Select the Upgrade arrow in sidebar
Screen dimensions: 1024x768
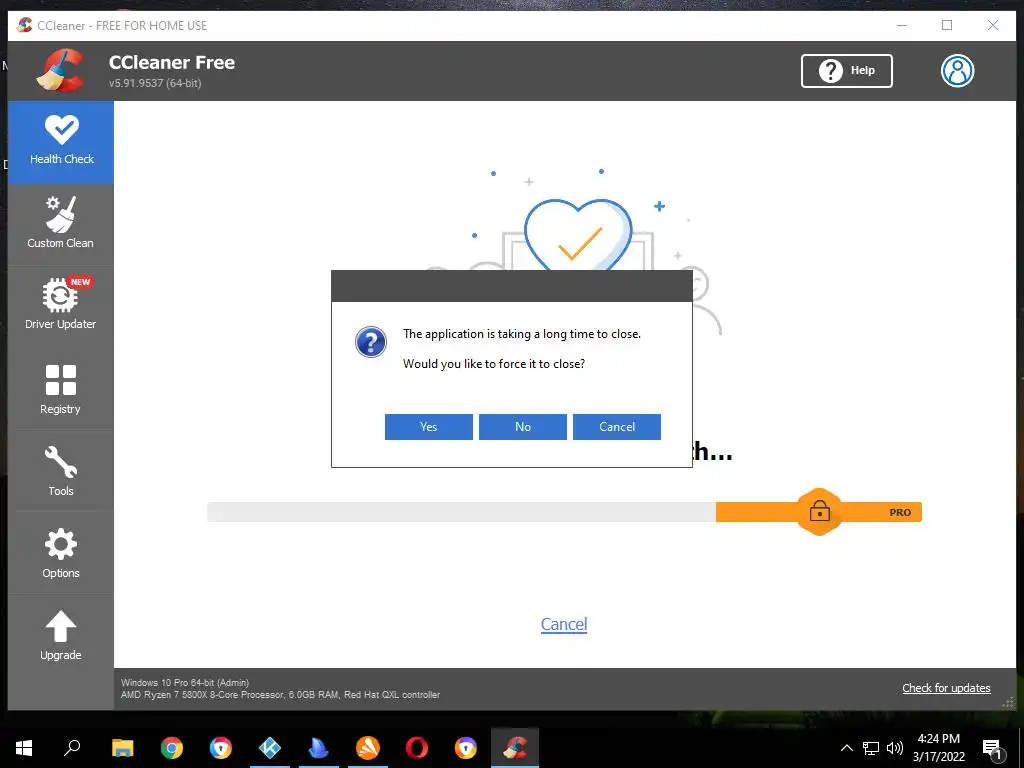[x=61, y=635]
